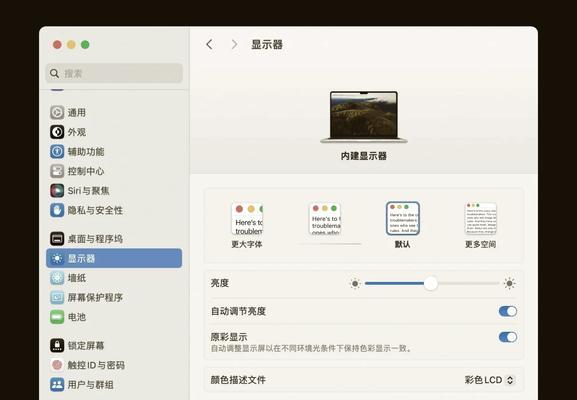Click the 搜索 search field

coord(114,73)
